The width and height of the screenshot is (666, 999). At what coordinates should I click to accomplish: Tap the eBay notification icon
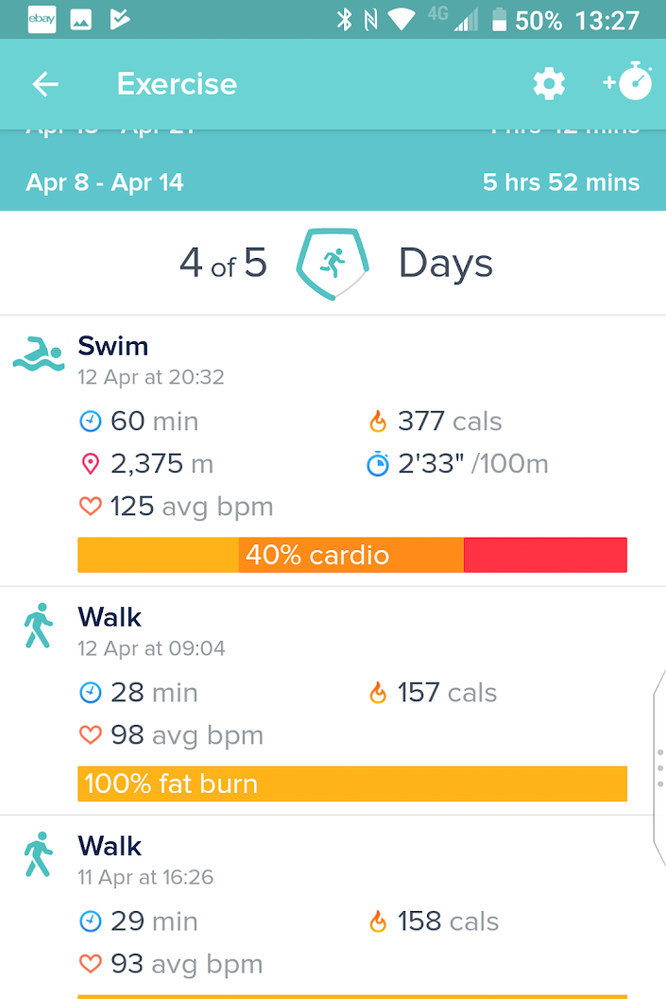click(x=42, y=19)
